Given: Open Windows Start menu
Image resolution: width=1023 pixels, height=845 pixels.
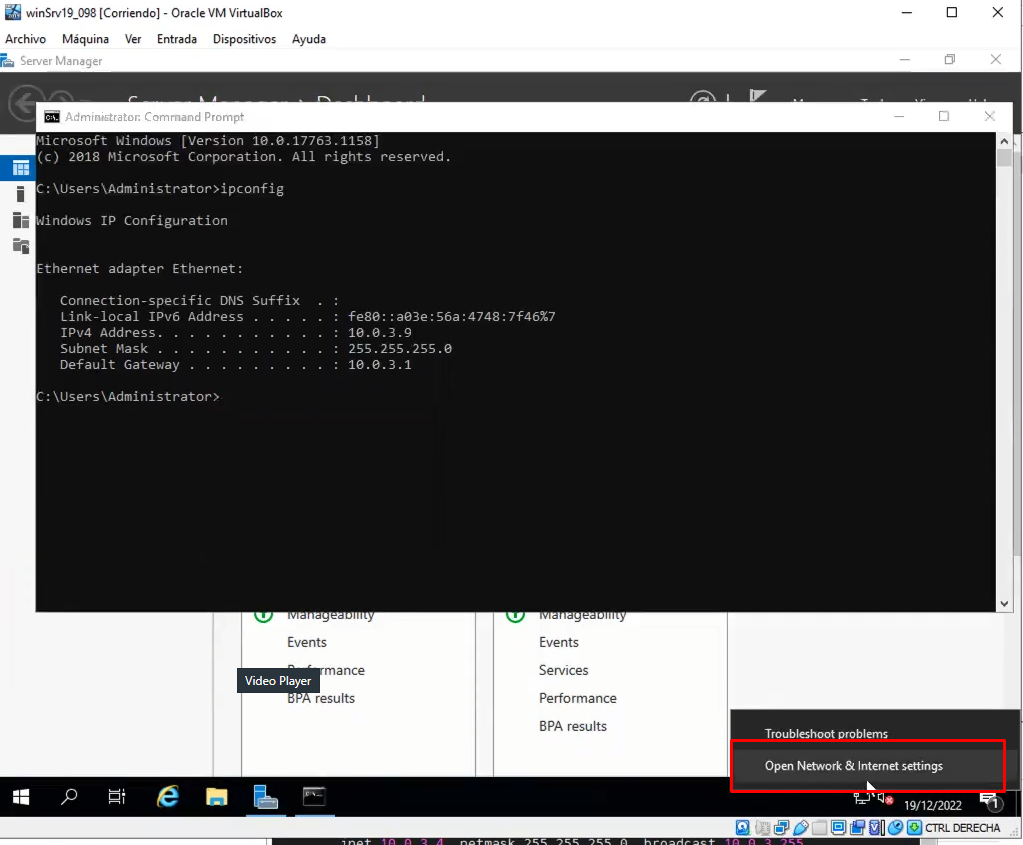Looking at the screenshot, I should point(21,797).
